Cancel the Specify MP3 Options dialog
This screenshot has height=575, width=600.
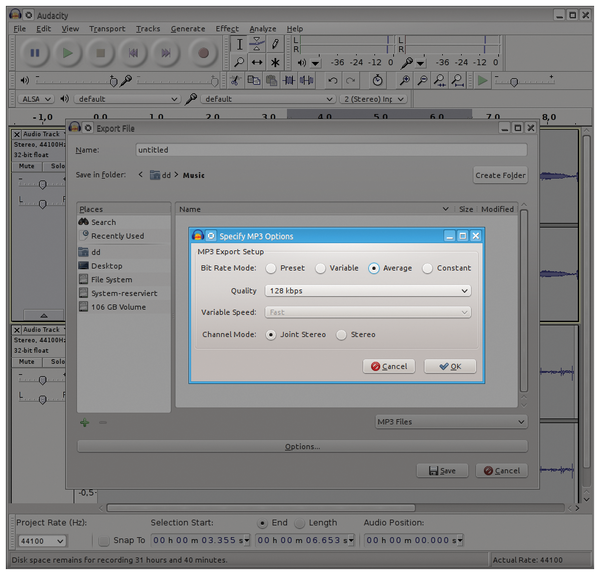389,367
